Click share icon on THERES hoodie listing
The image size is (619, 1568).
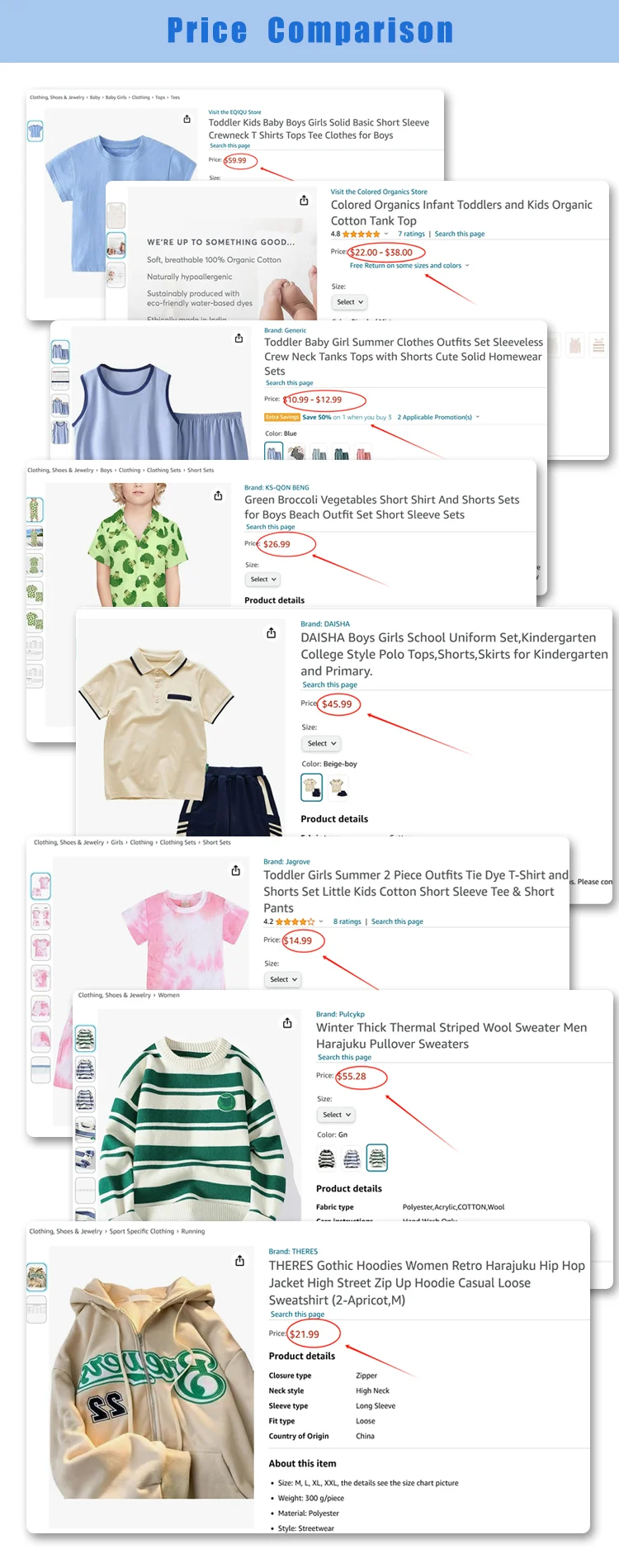coord(239,1261)
